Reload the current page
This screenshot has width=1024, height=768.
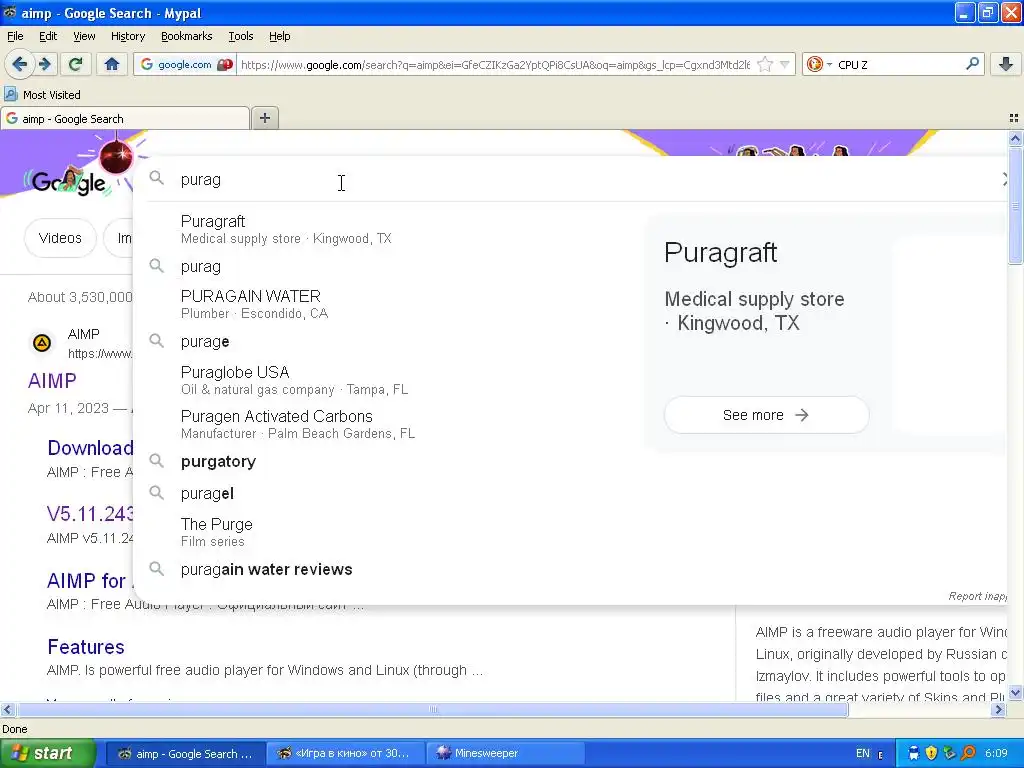coord(75,64)
